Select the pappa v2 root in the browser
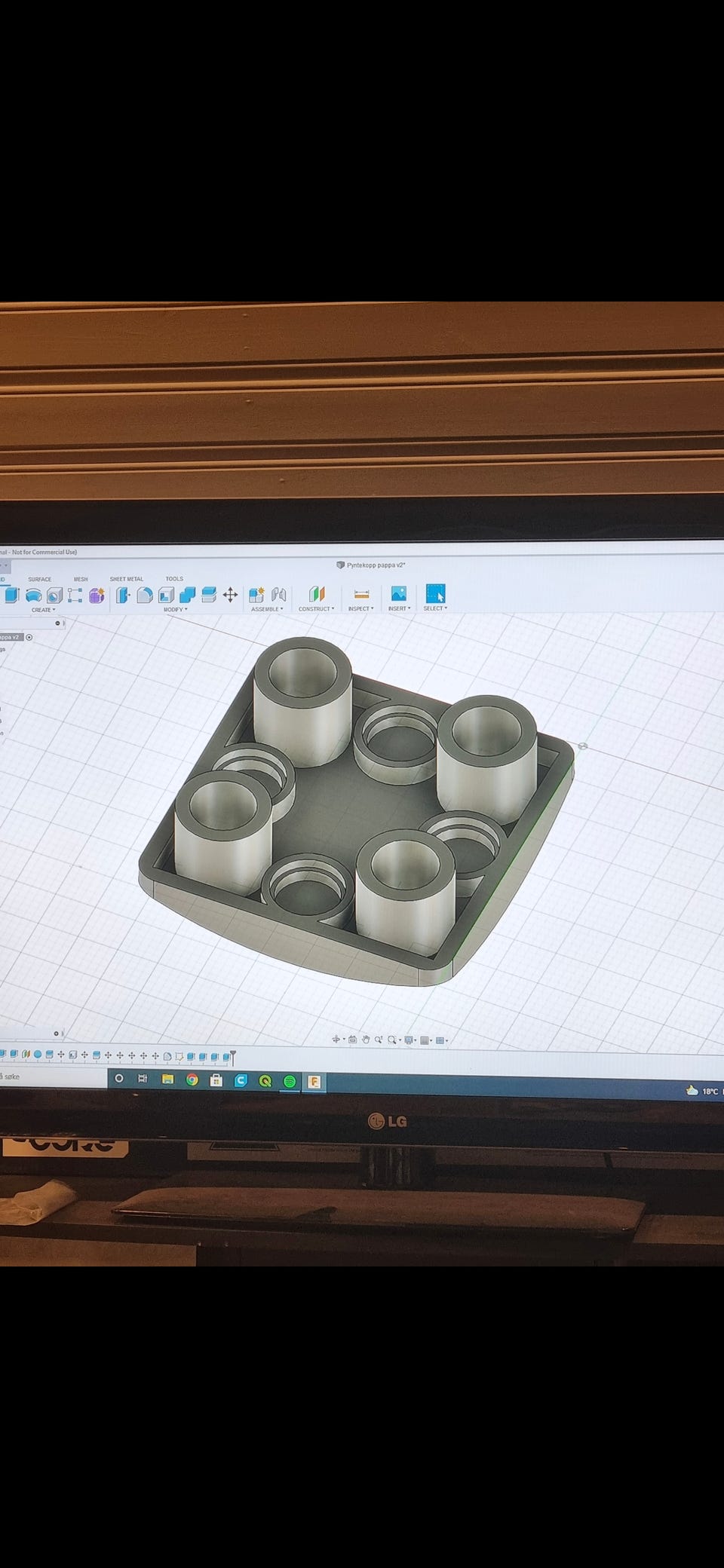724x1568 pixels. 10,637
